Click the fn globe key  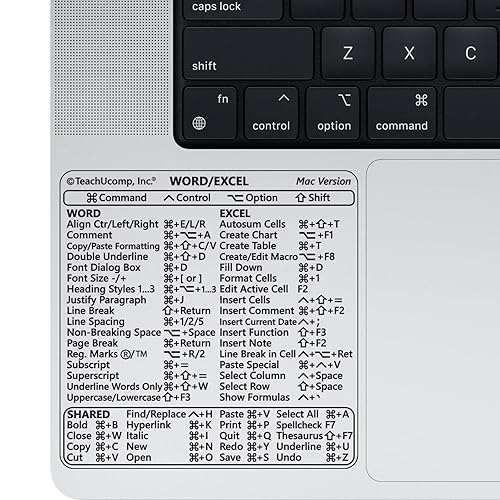(x=210, y=113)
